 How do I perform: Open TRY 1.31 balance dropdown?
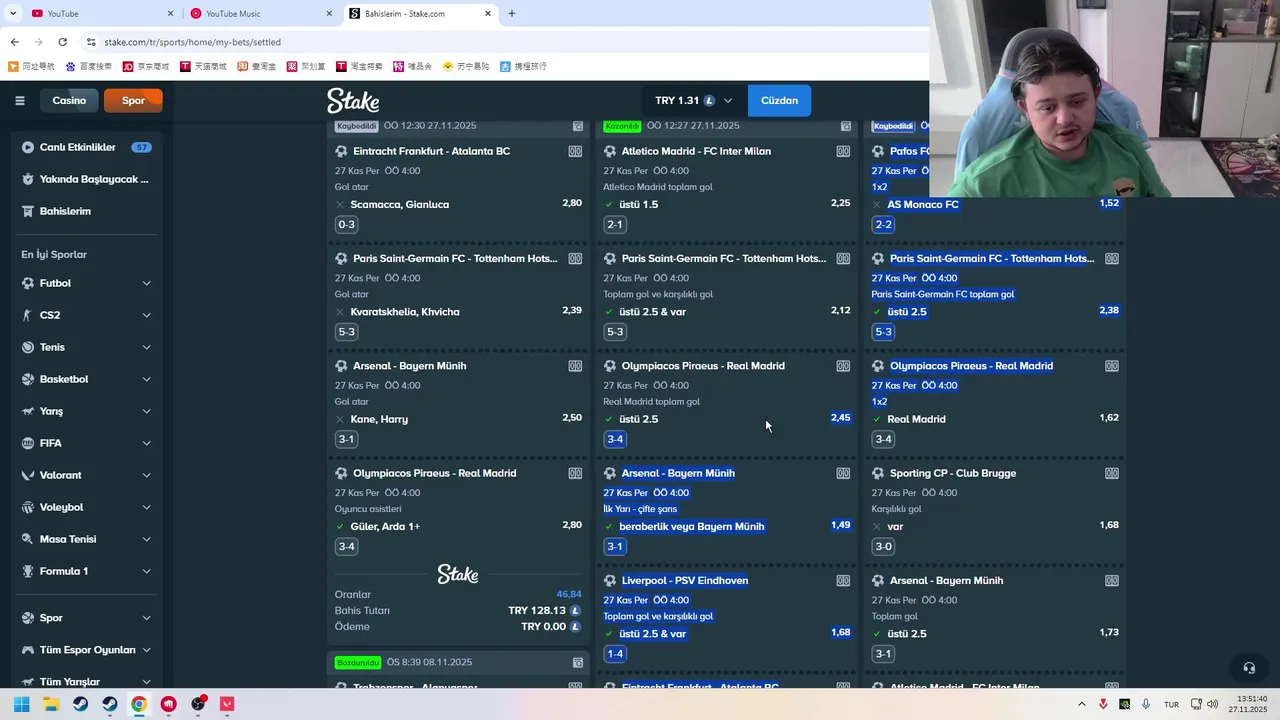[x=694, y=101]
